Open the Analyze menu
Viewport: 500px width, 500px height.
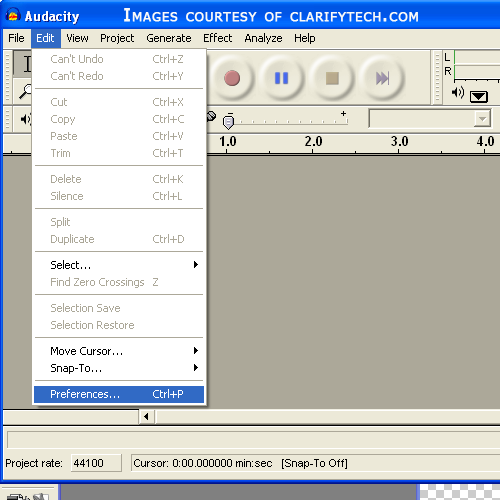(263, 38)
